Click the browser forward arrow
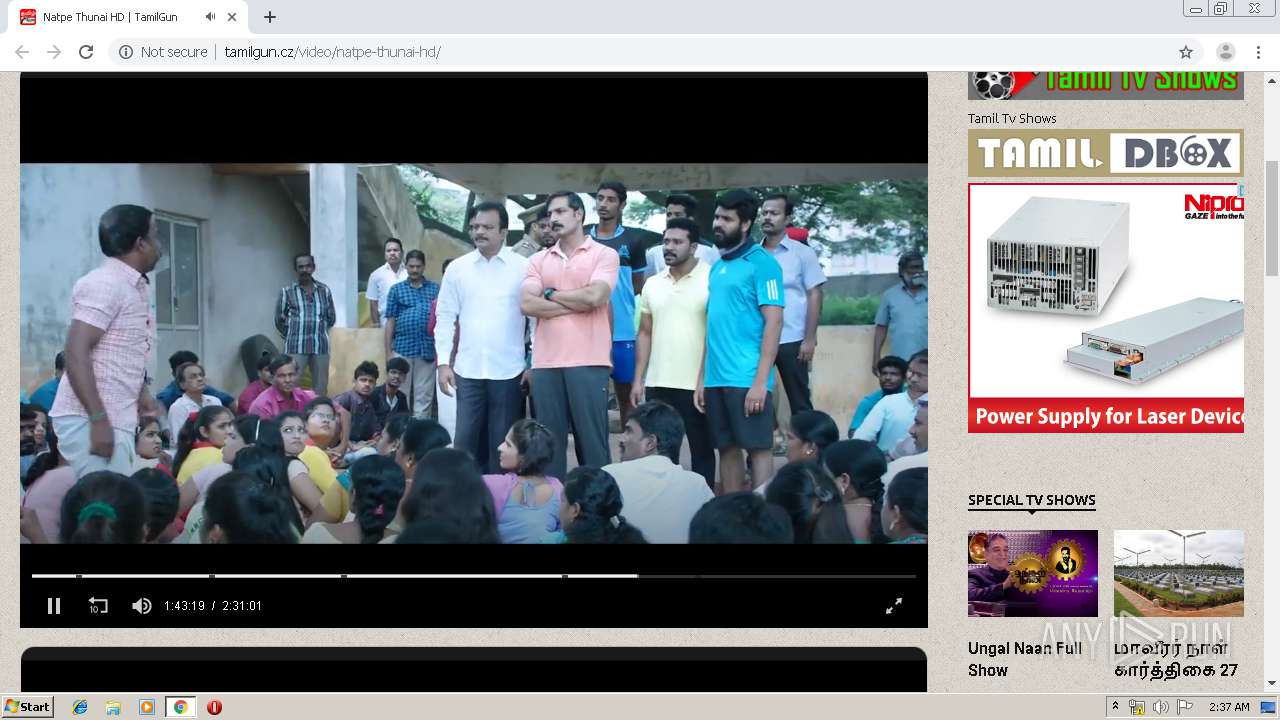The image size is (1280, 720). 54,52
